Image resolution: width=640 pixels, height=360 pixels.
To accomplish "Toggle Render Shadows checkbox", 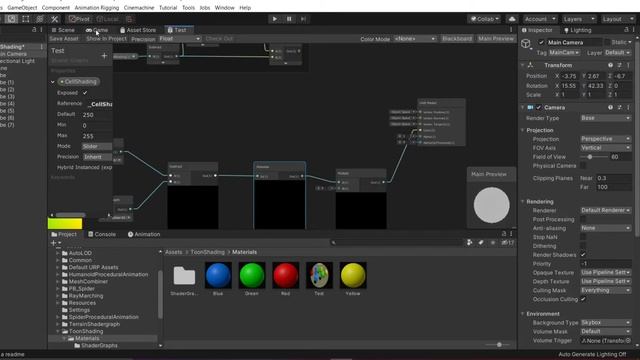I will coord(583,255).
